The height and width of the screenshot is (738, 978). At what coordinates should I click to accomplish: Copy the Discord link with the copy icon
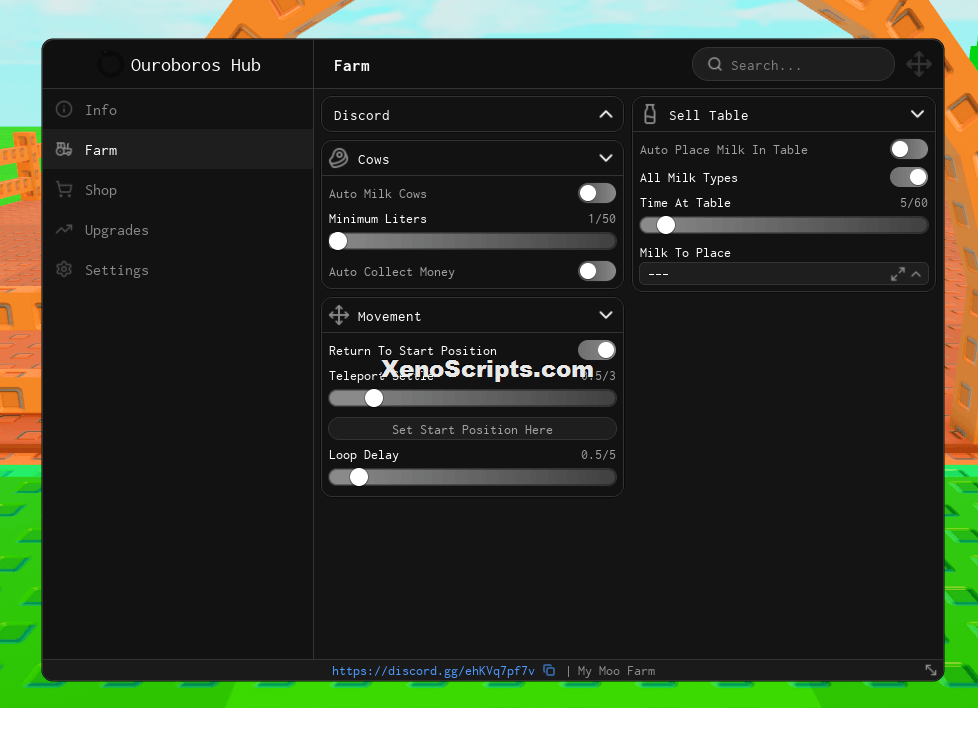[x=549, y=670]
